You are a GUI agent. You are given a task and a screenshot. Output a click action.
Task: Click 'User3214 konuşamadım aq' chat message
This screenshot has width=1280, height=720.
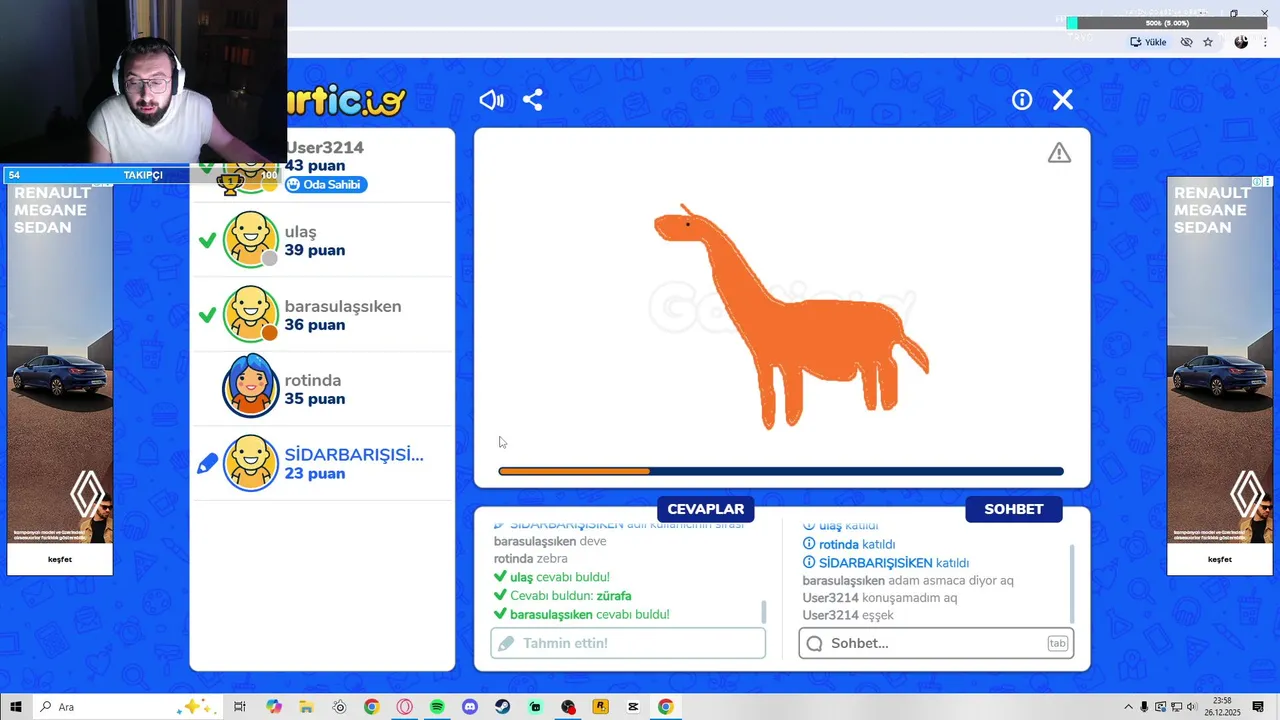tap(880, 598)
